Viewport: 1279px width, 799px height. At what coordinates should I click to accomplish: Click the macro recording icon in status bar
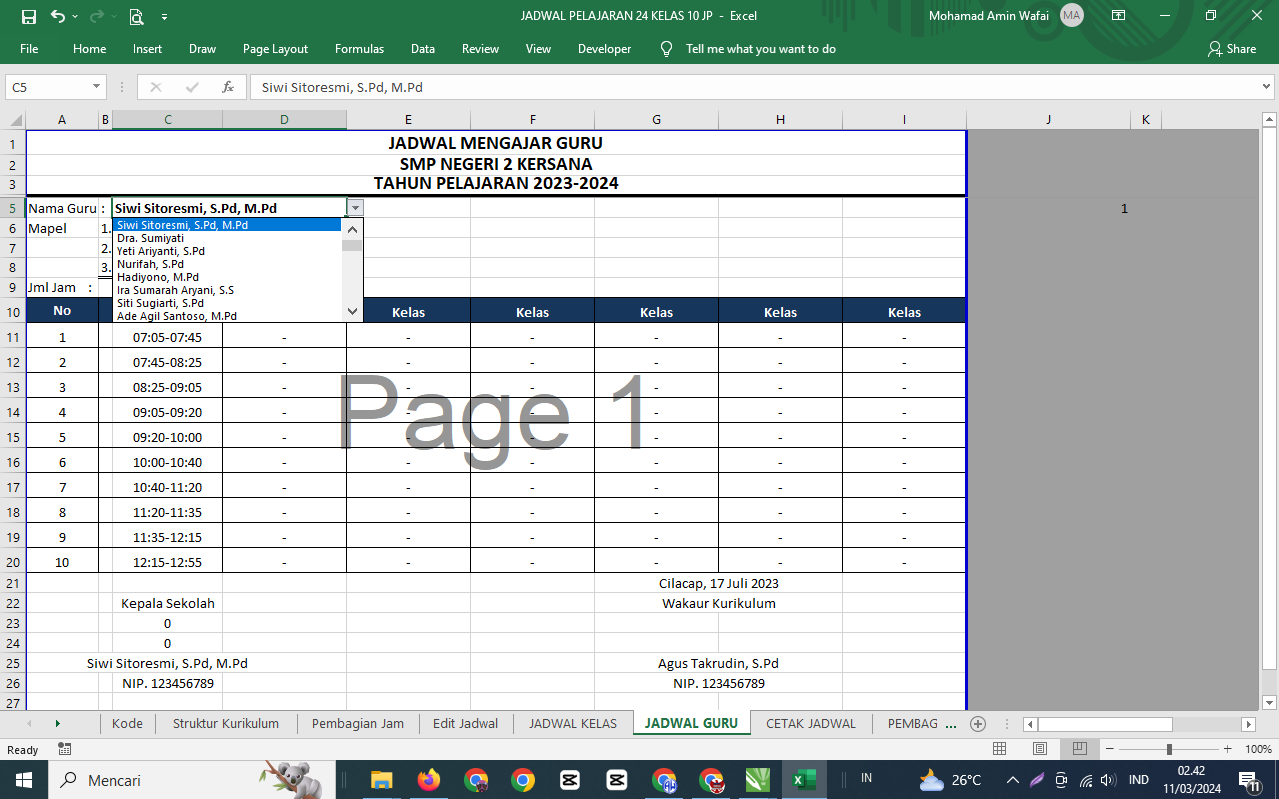coord(65,749)
